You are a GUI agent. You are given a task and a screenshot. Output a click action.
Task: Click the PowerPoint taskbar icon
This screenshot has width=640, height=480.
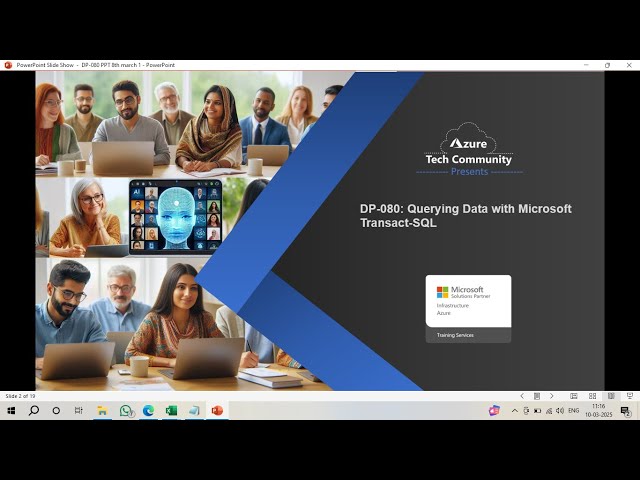(217, 411)
